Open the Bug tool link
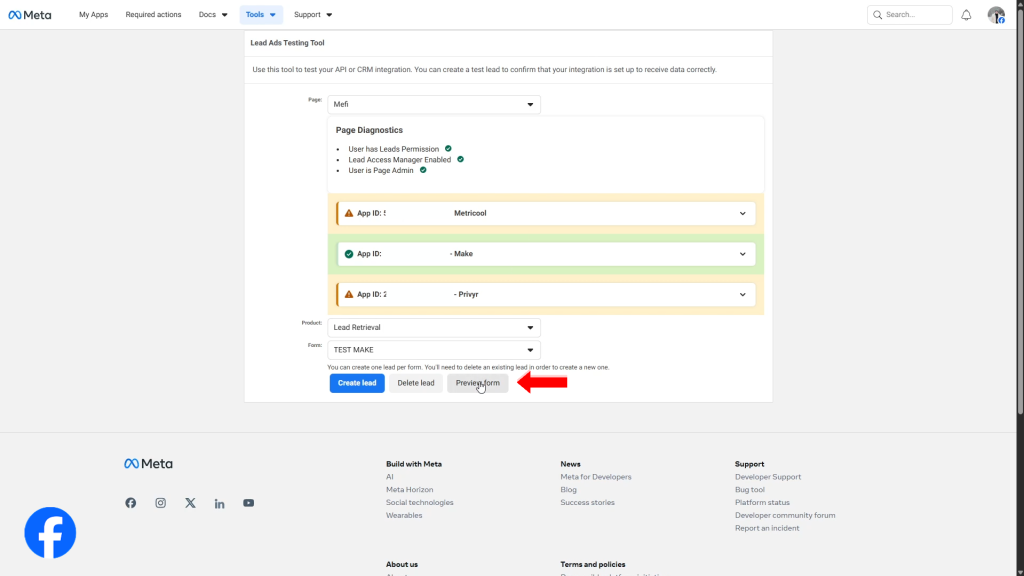The width and height of the screenshot is (1024, 576). [750, 490]
